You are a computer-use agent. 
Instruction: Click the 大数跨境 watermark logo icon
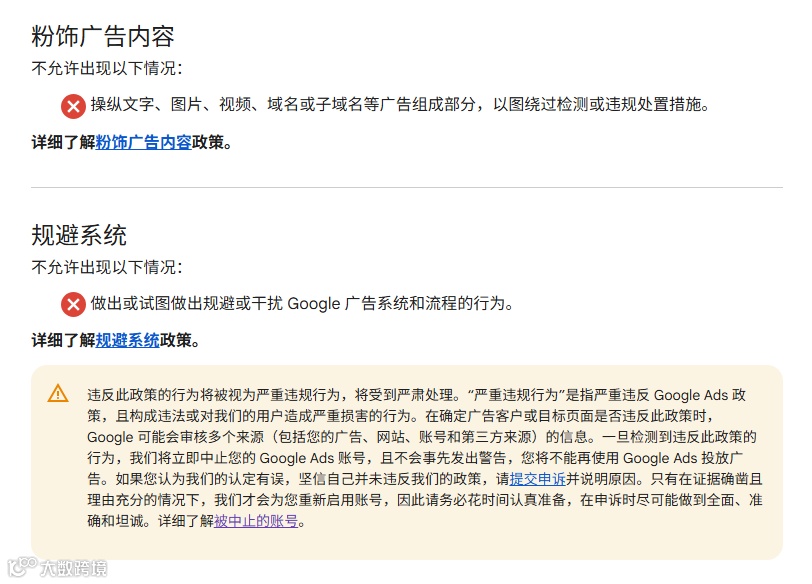23,567
